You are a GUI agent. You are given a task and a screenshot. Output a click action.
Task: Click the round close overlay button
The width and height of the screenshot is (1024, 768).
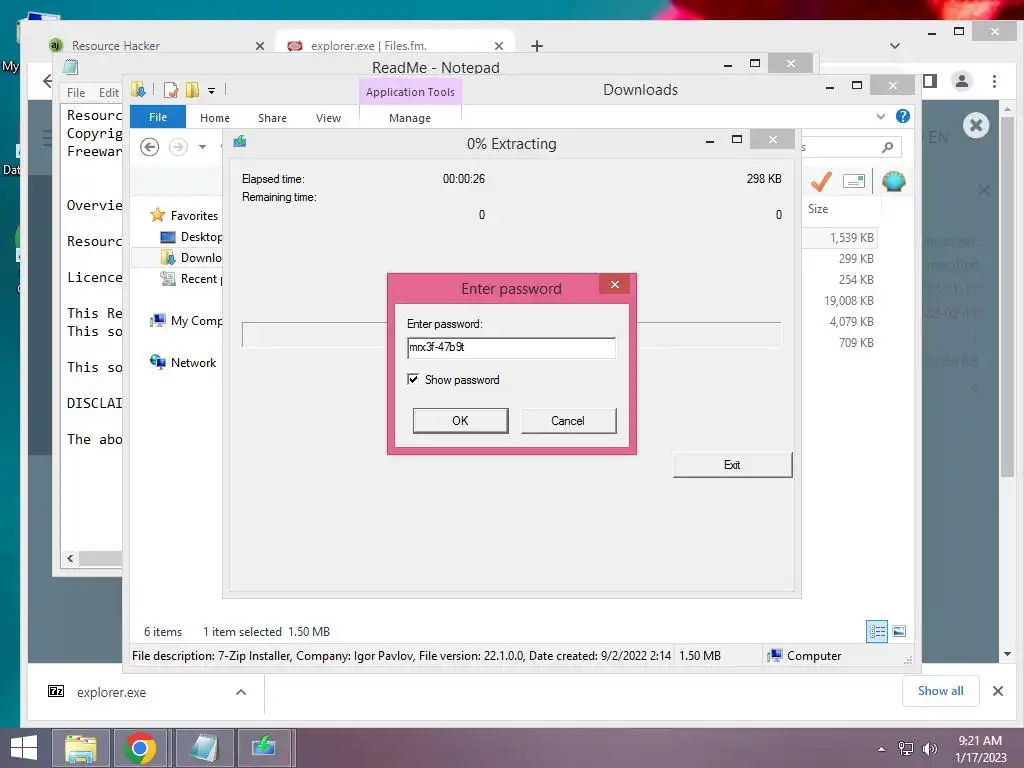(976, 125)
